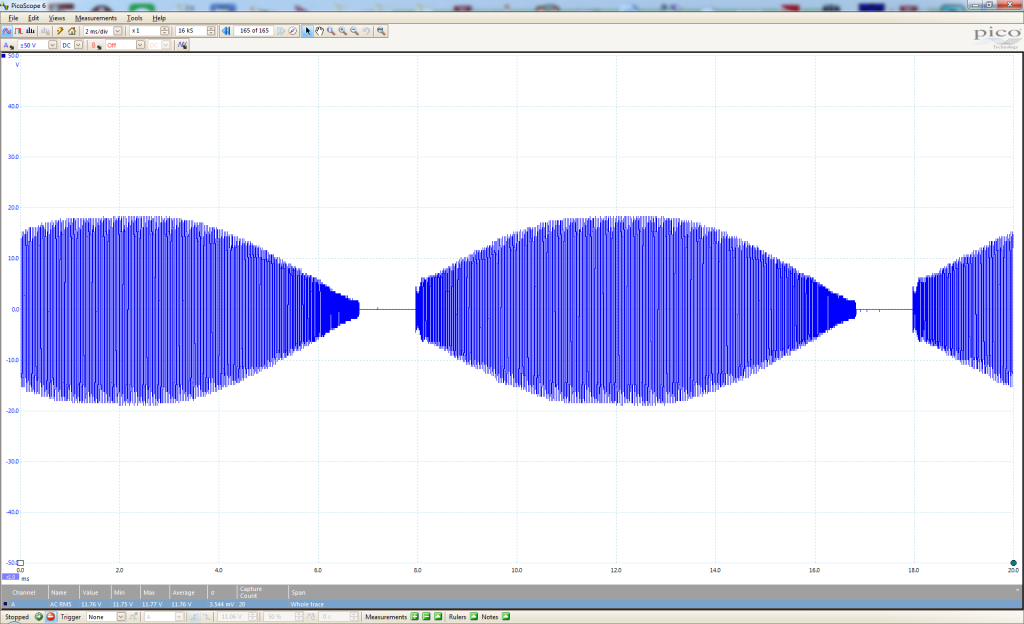The height and width of the screenshot is (624, 1024).
Task: Open the Views menu
Action: tap(57, 18)
